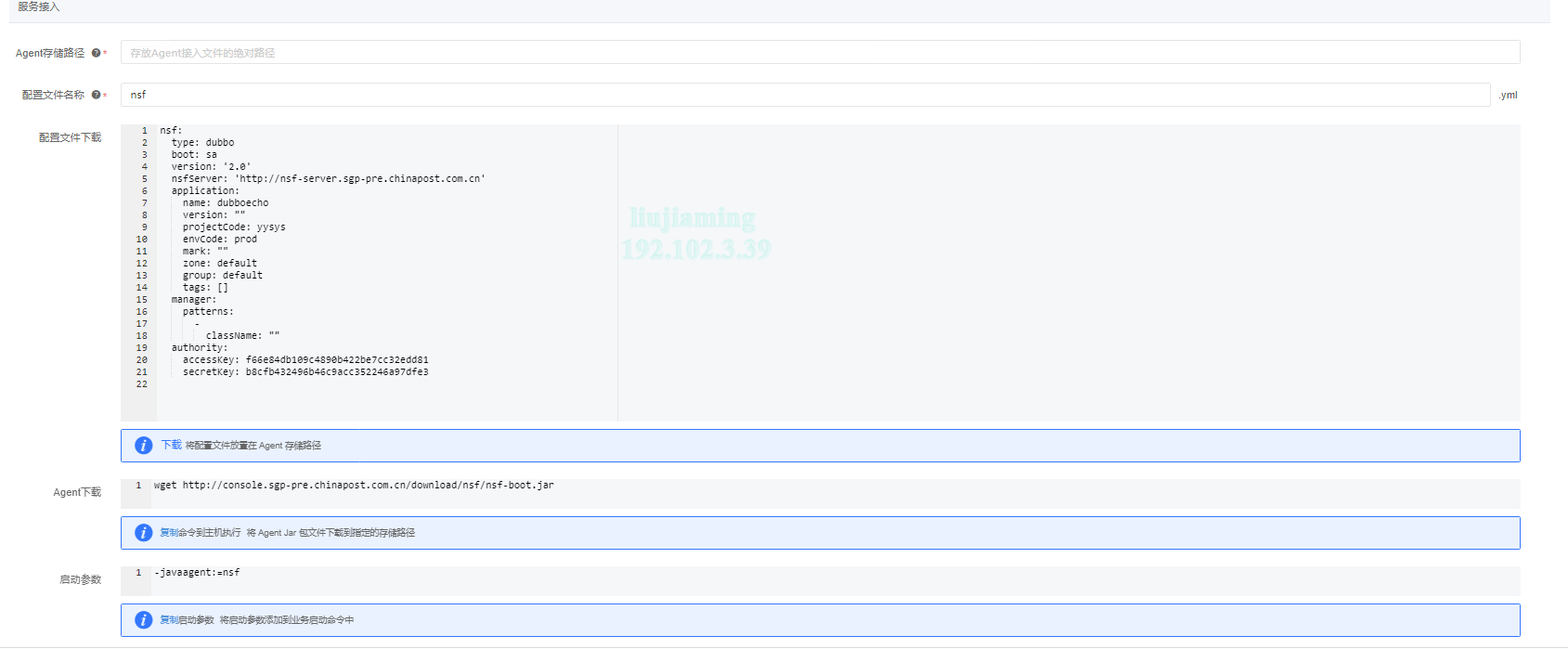Click the wget nsf-boot.jar command line
The height and width of the screenshot is (649, 1568).
pyautogui.click(x=354, y=486)
